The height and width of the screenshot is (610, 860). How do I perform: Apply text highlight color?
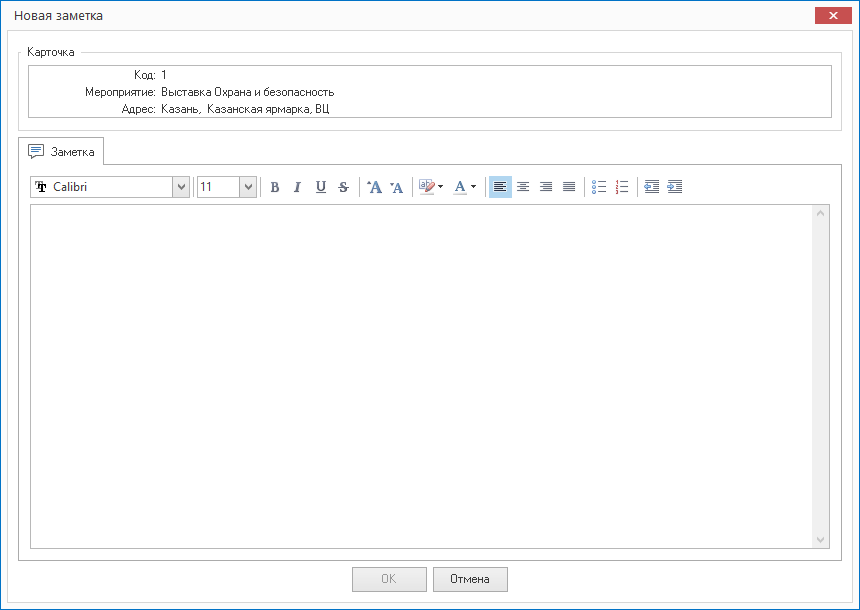pos(426,187)
